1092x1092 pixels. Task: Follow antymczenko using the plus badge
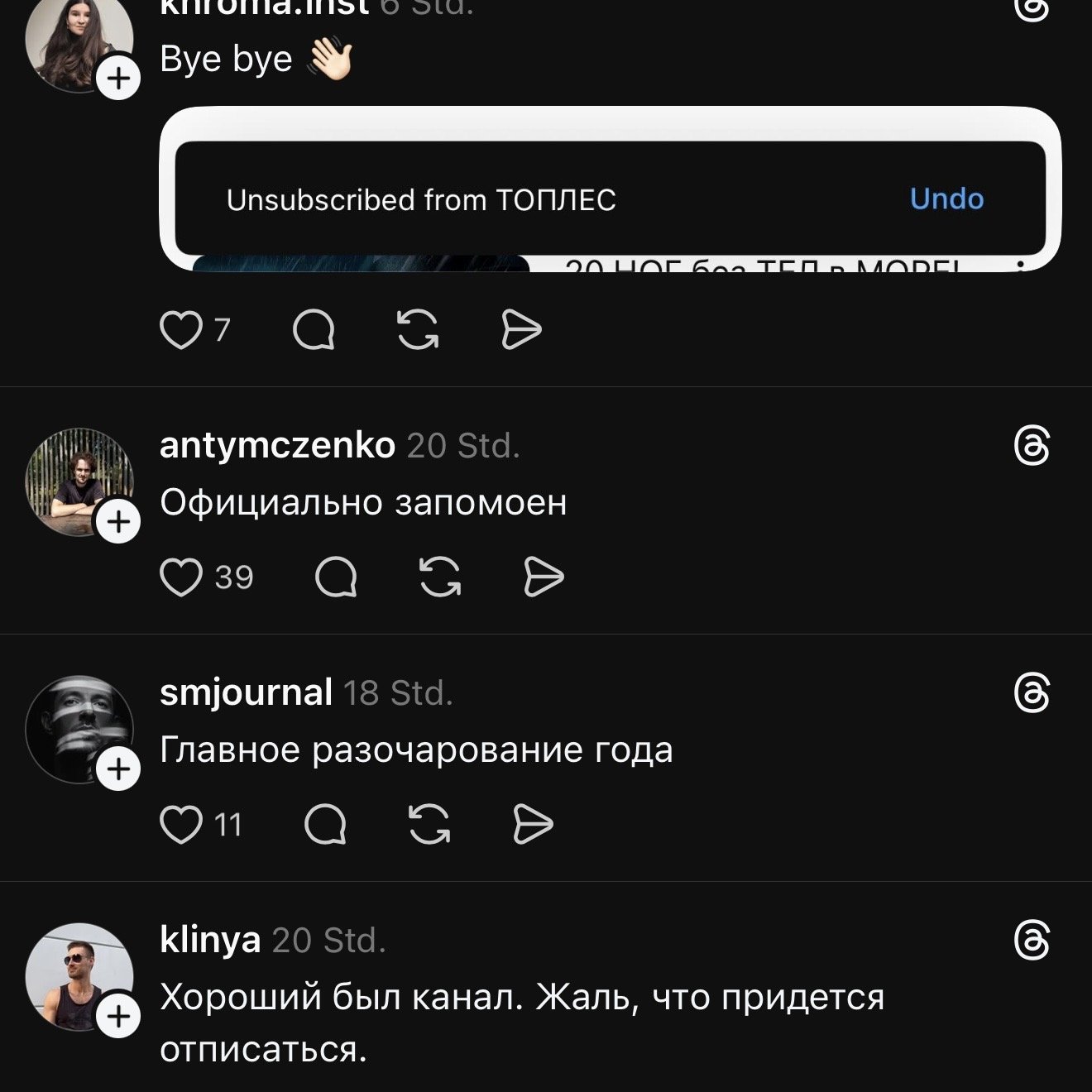[x=119, y=522]
